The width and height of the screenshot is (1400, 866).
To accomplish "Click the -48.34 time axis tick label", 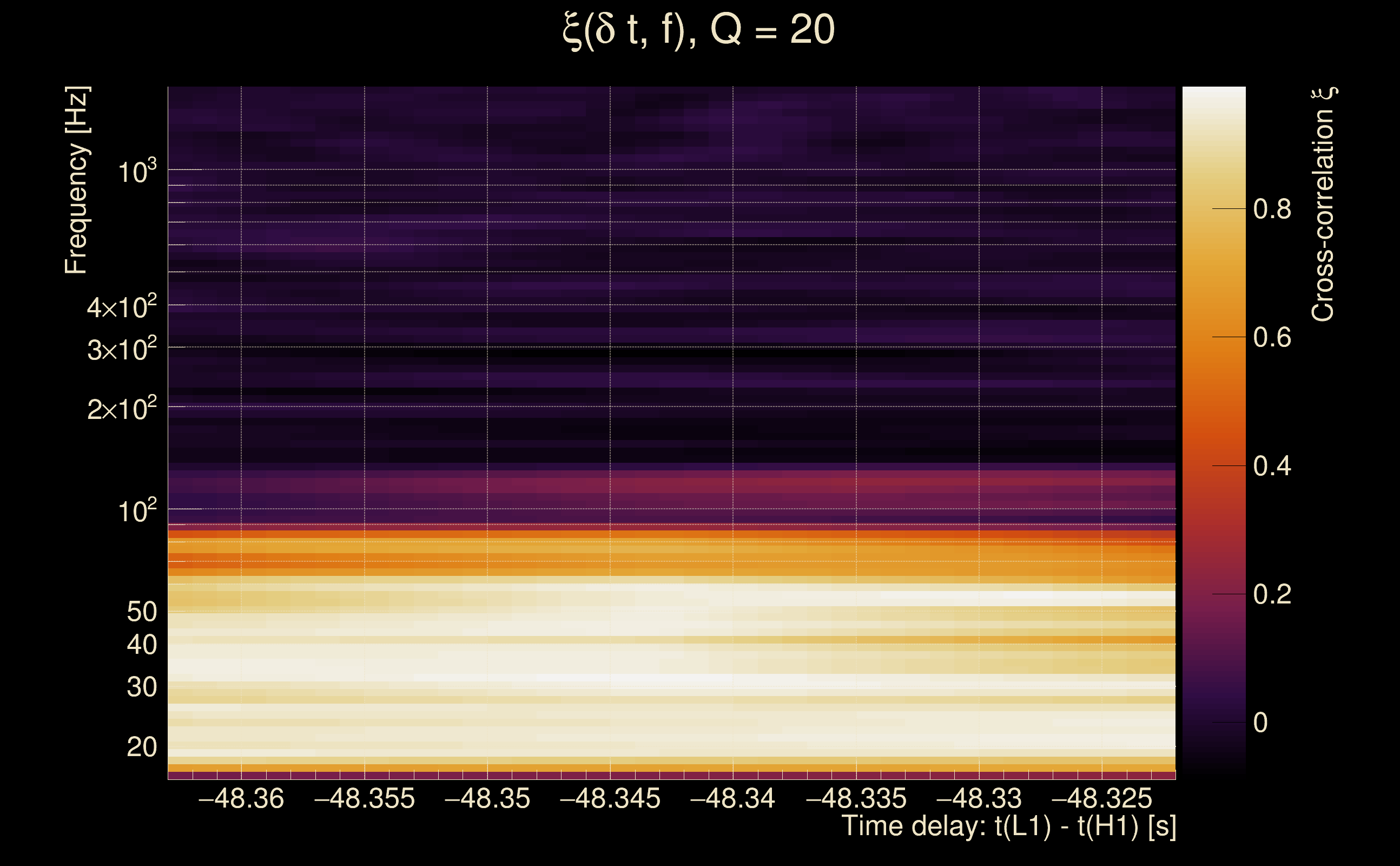I will click(x=732, y=799).
